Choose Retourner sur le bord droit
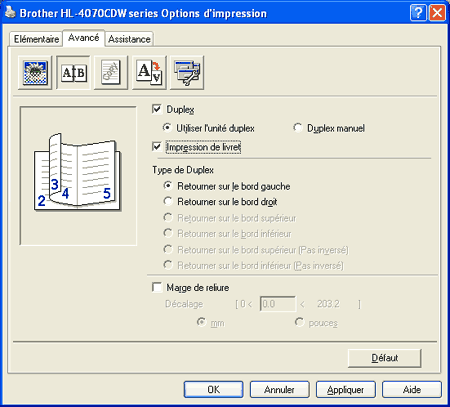450x407 pixels. [168, 201]
